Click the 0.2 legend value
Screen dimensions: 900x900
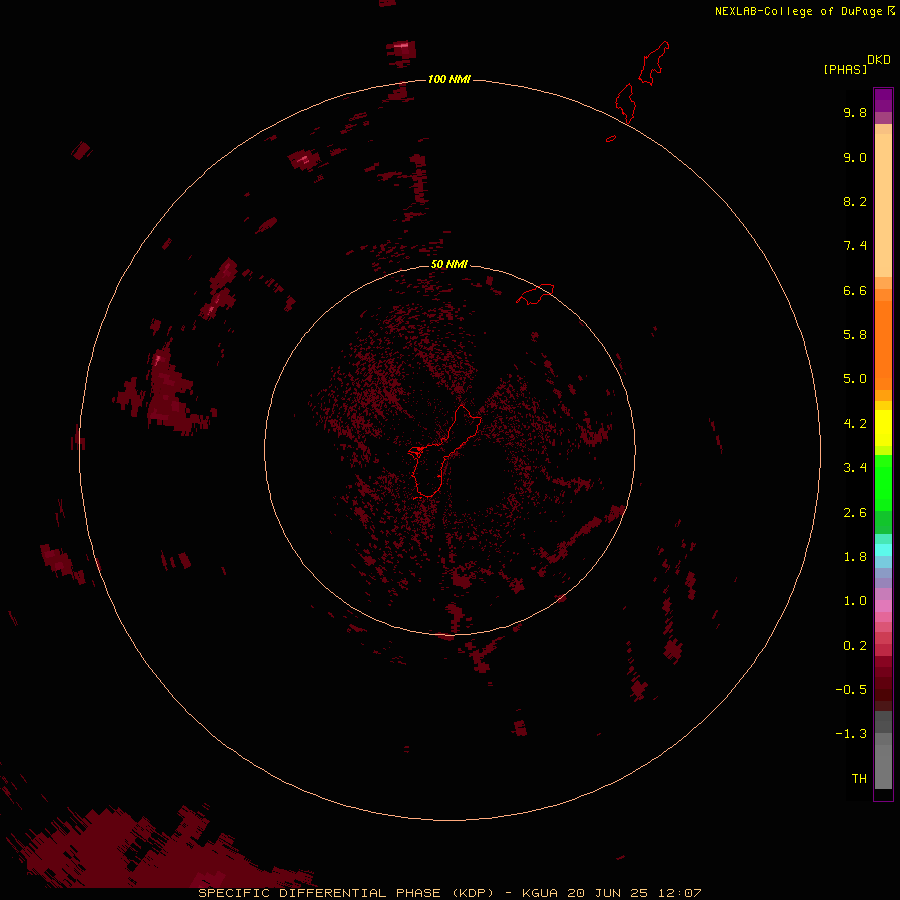pos(855,646)
